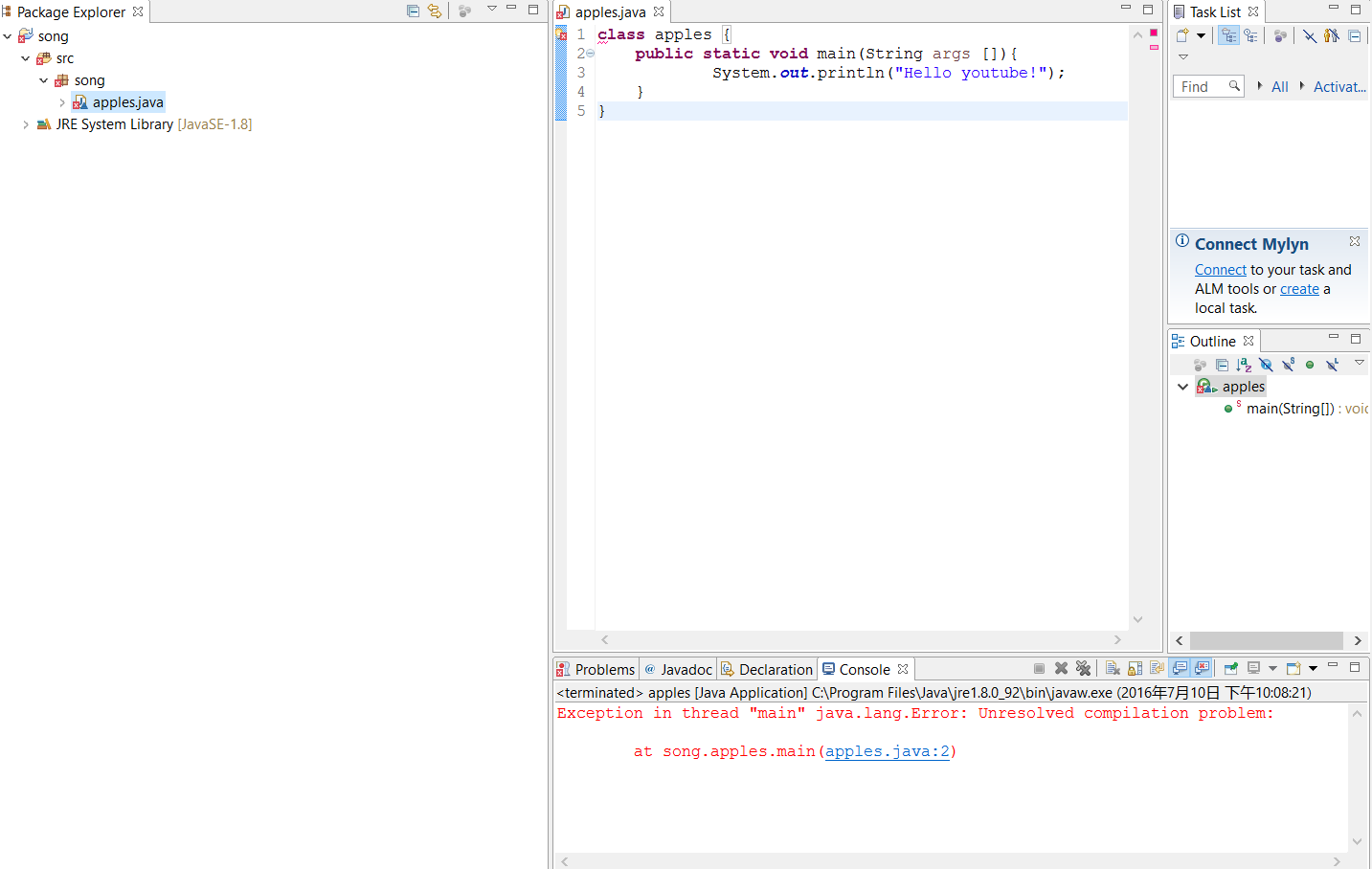Open the apples.java:2 error link in Console
The image size is (1372, 869).
click(886, 751)
